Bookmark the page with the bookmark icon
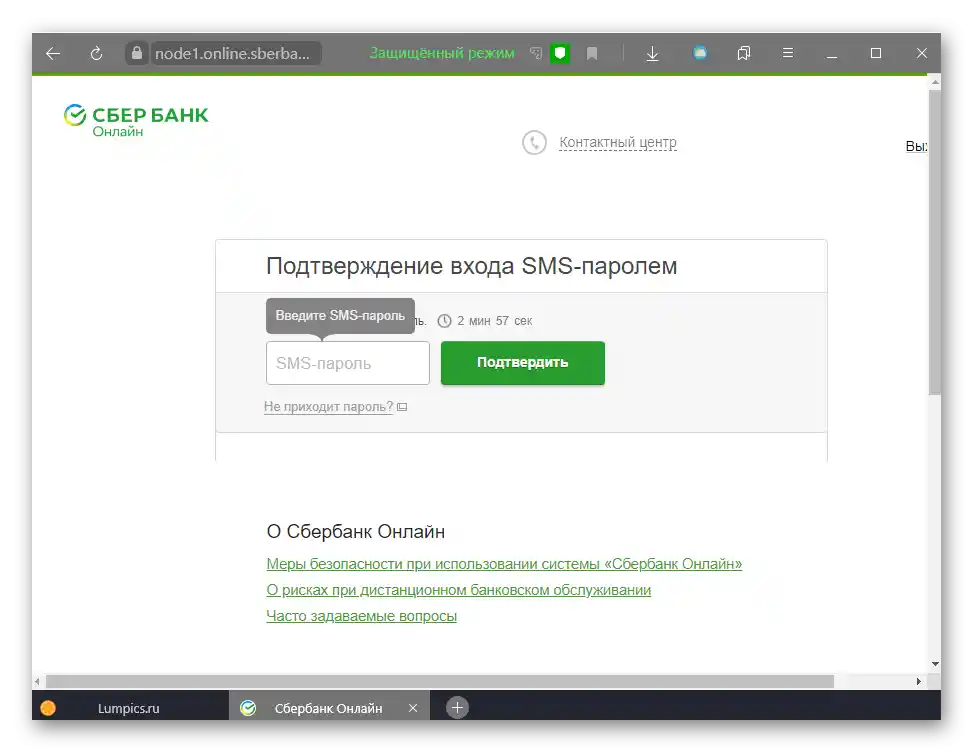This screenshot has height=752, width=973. click(x=592, y=54)
